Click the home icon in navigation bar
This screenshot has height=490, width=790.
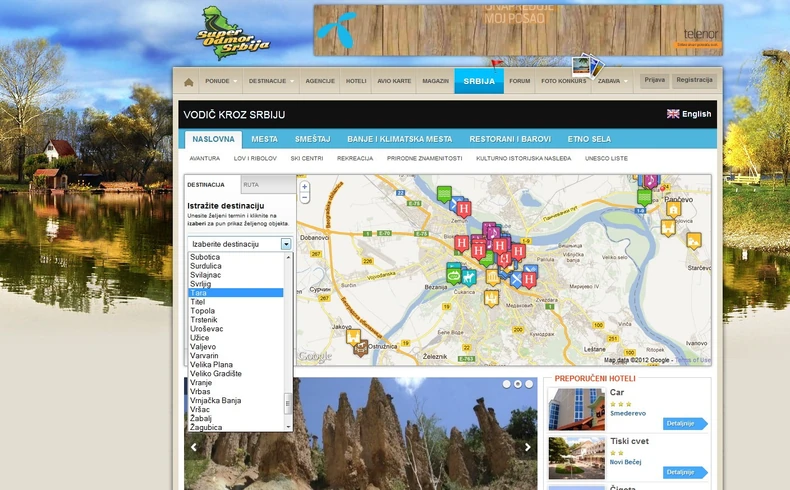click(188, 81)
